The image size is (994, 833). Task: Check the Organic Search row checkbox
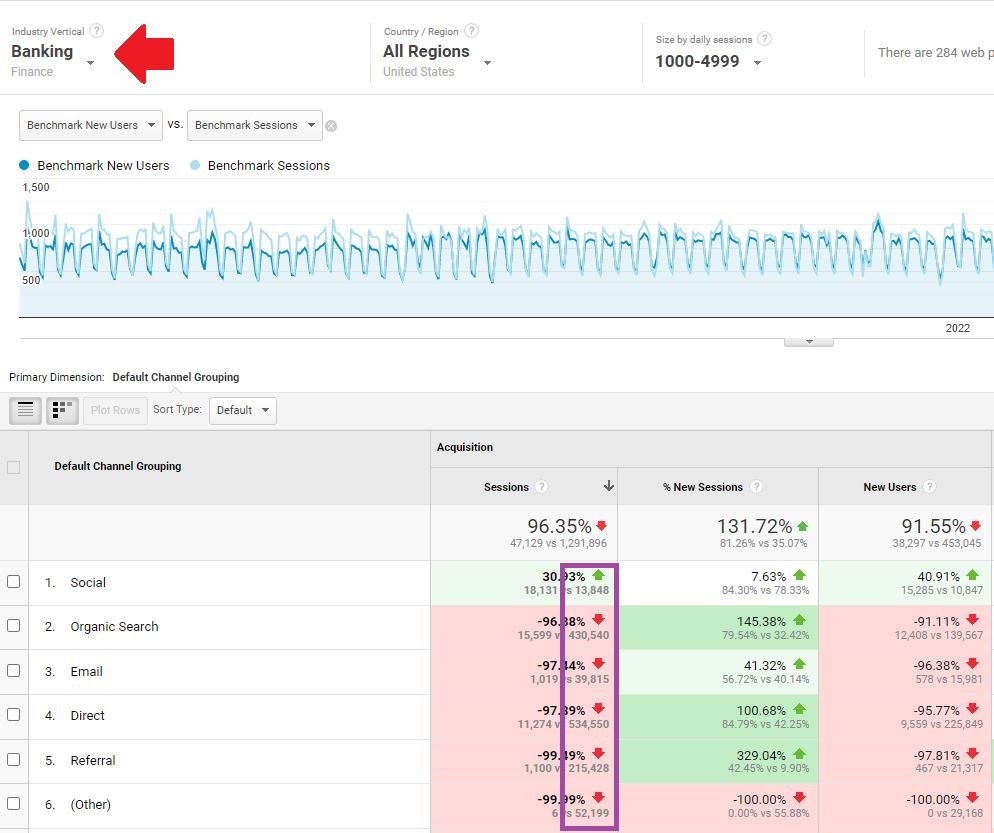point(13,626)
